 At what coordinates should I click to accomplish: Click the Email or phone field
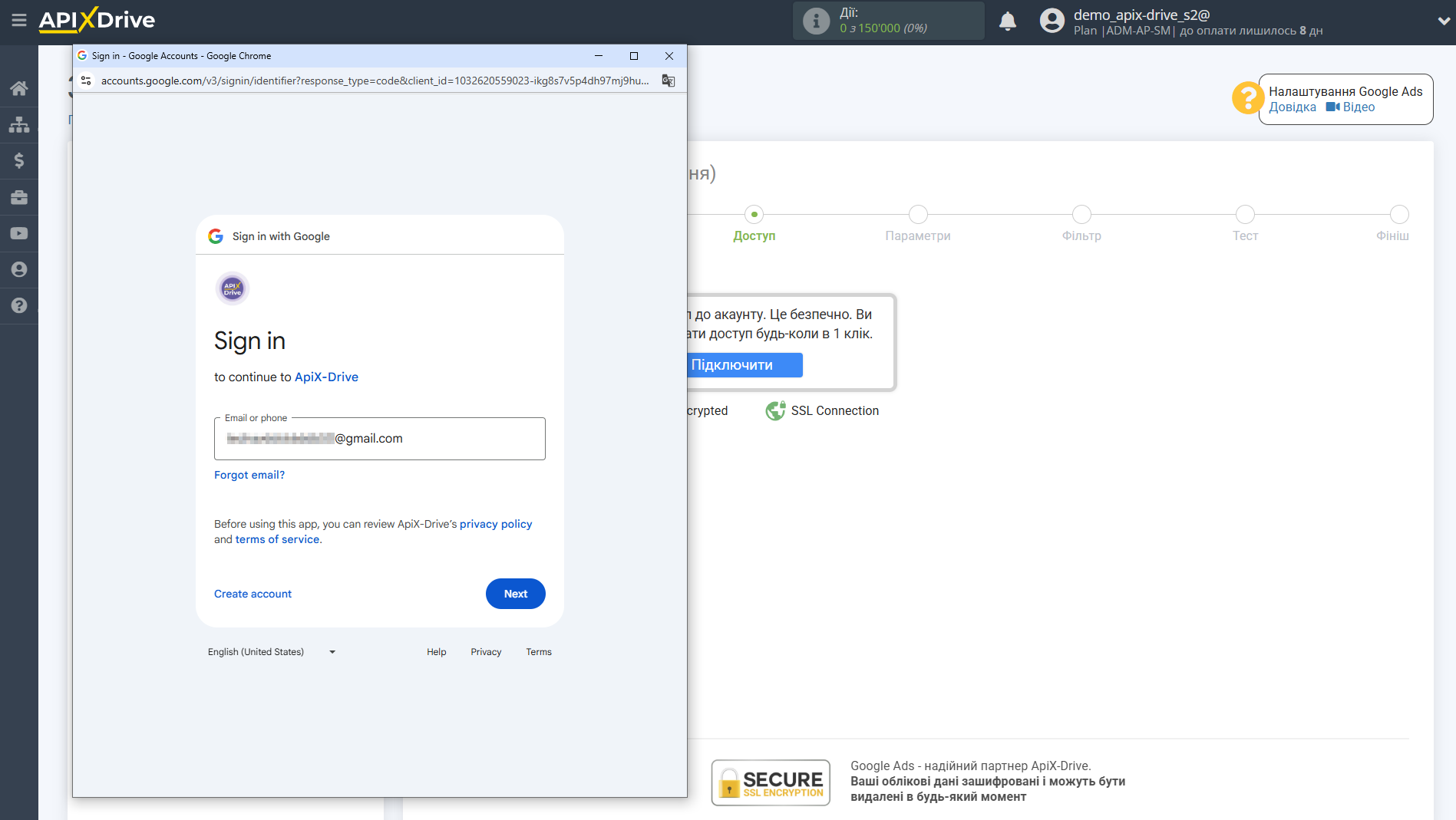[379, 439]
